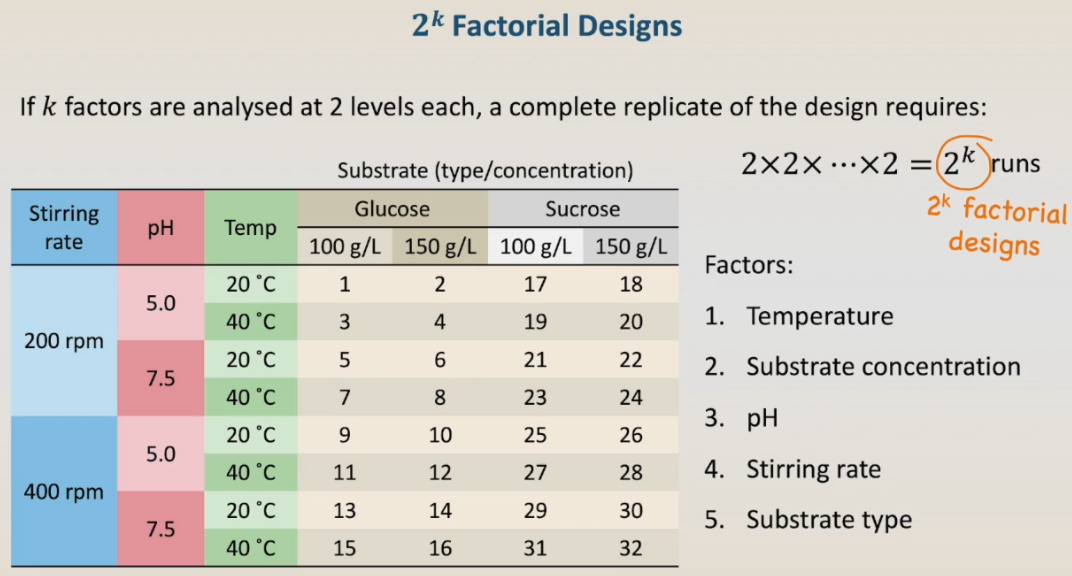Viewport: 1072px width, 576px height.
Task: Click run number 1 cell
Action: tap(345, 284)
